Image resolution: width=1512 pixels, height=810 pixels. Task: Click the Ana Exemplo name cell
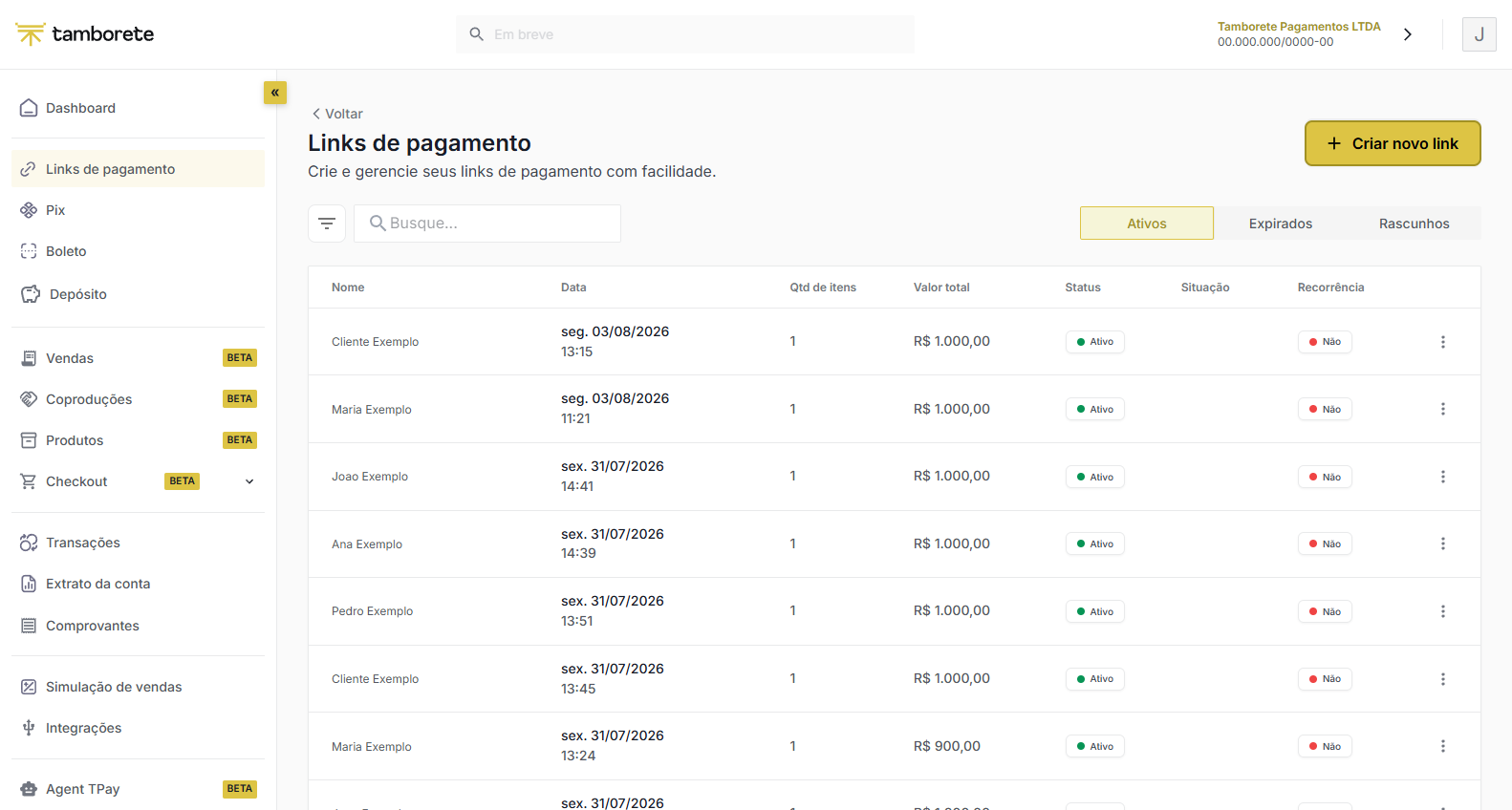pos(367,544)
